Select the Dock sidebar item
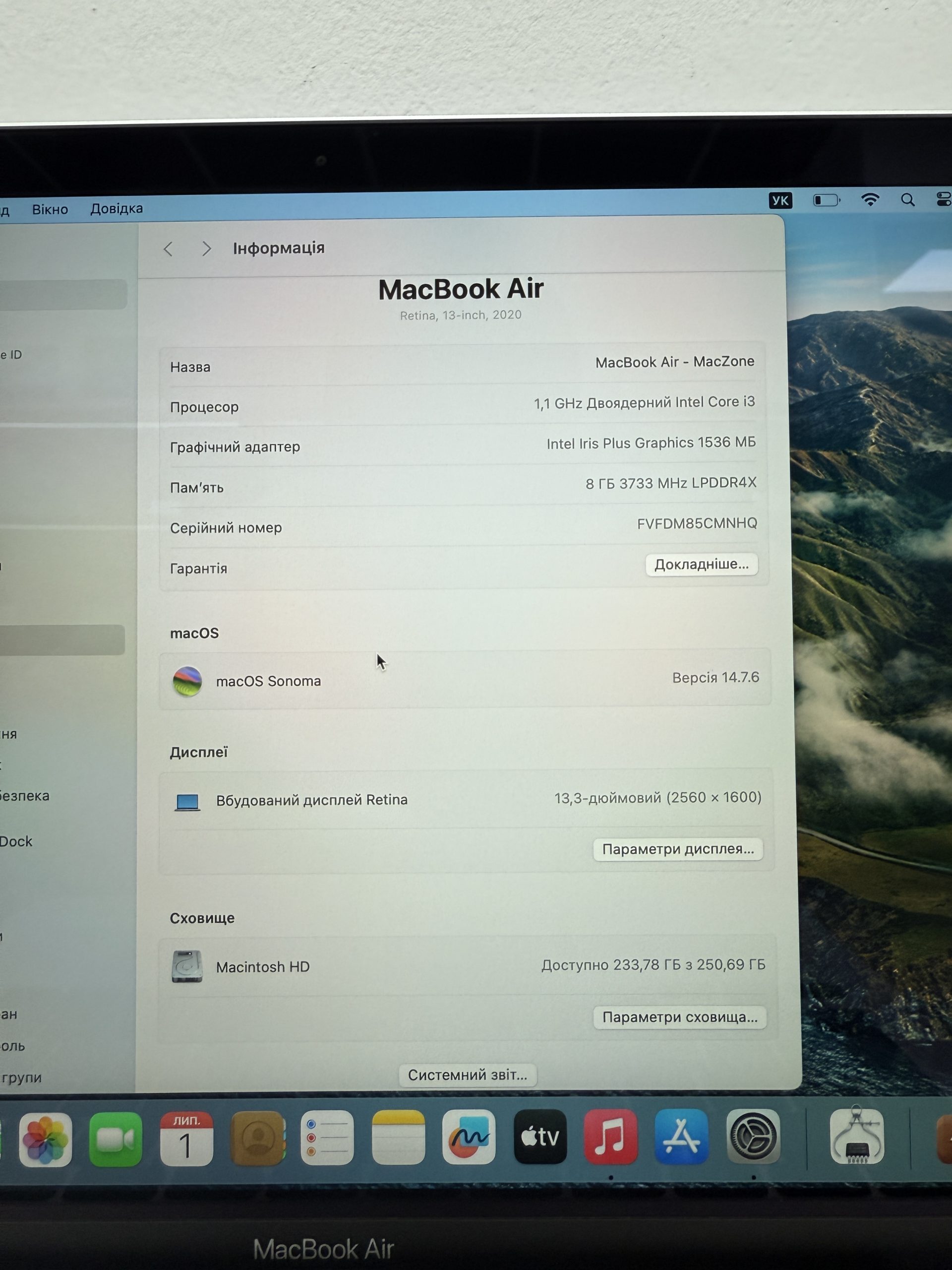 tap(16, 842)
